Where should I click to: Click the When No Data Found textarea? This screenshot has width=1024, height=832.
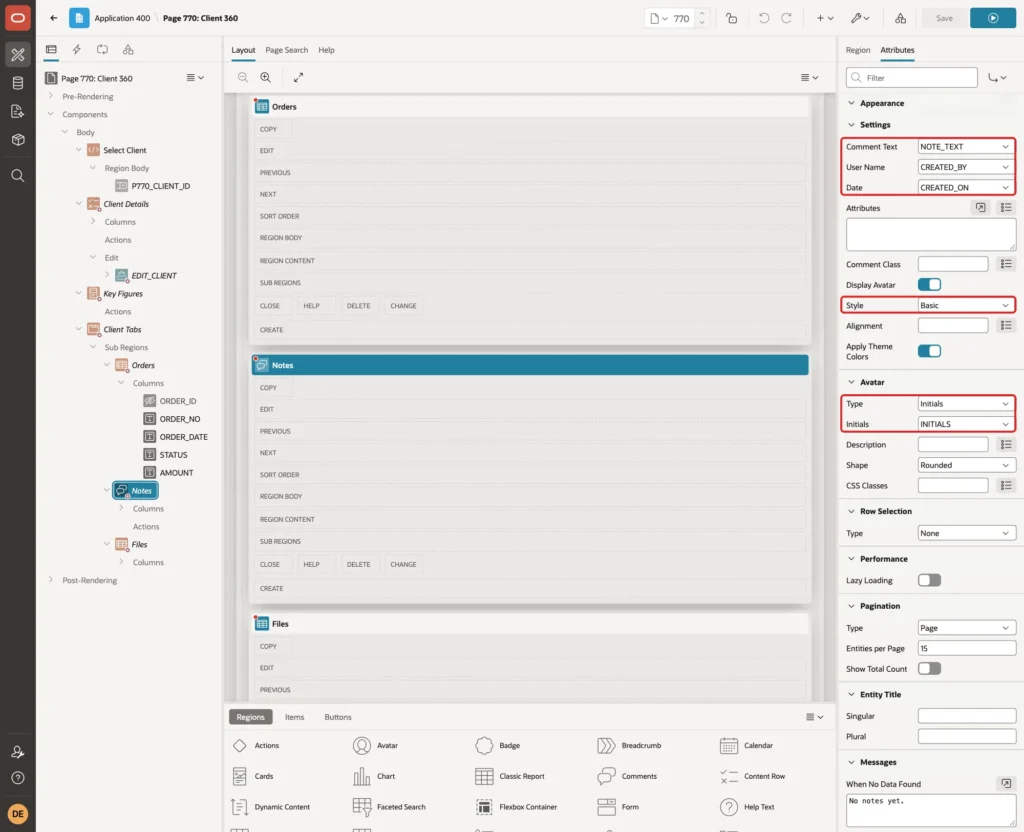tap(931, 810)
